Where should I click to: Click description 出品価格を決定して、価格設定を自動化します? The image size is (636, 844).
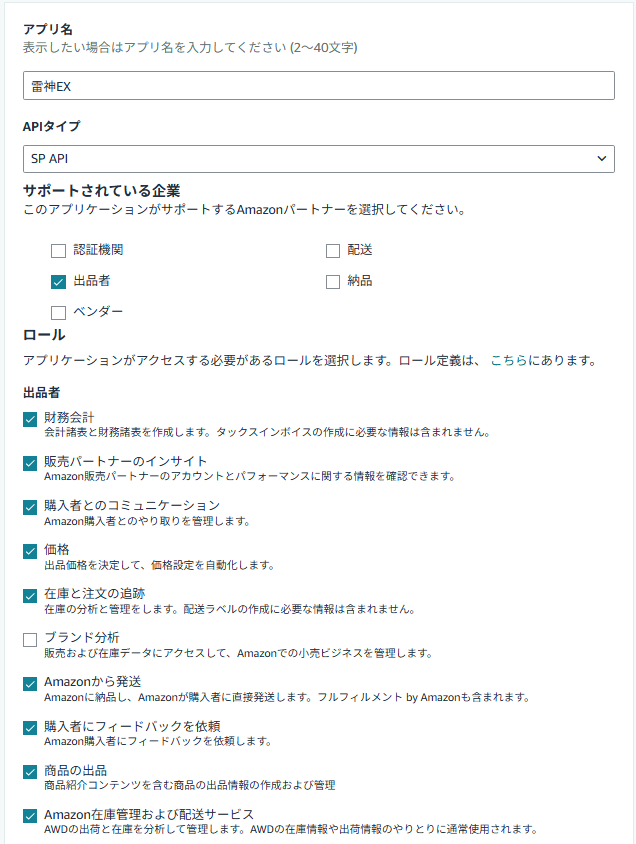pyautogui.click(x=159, y=565)
